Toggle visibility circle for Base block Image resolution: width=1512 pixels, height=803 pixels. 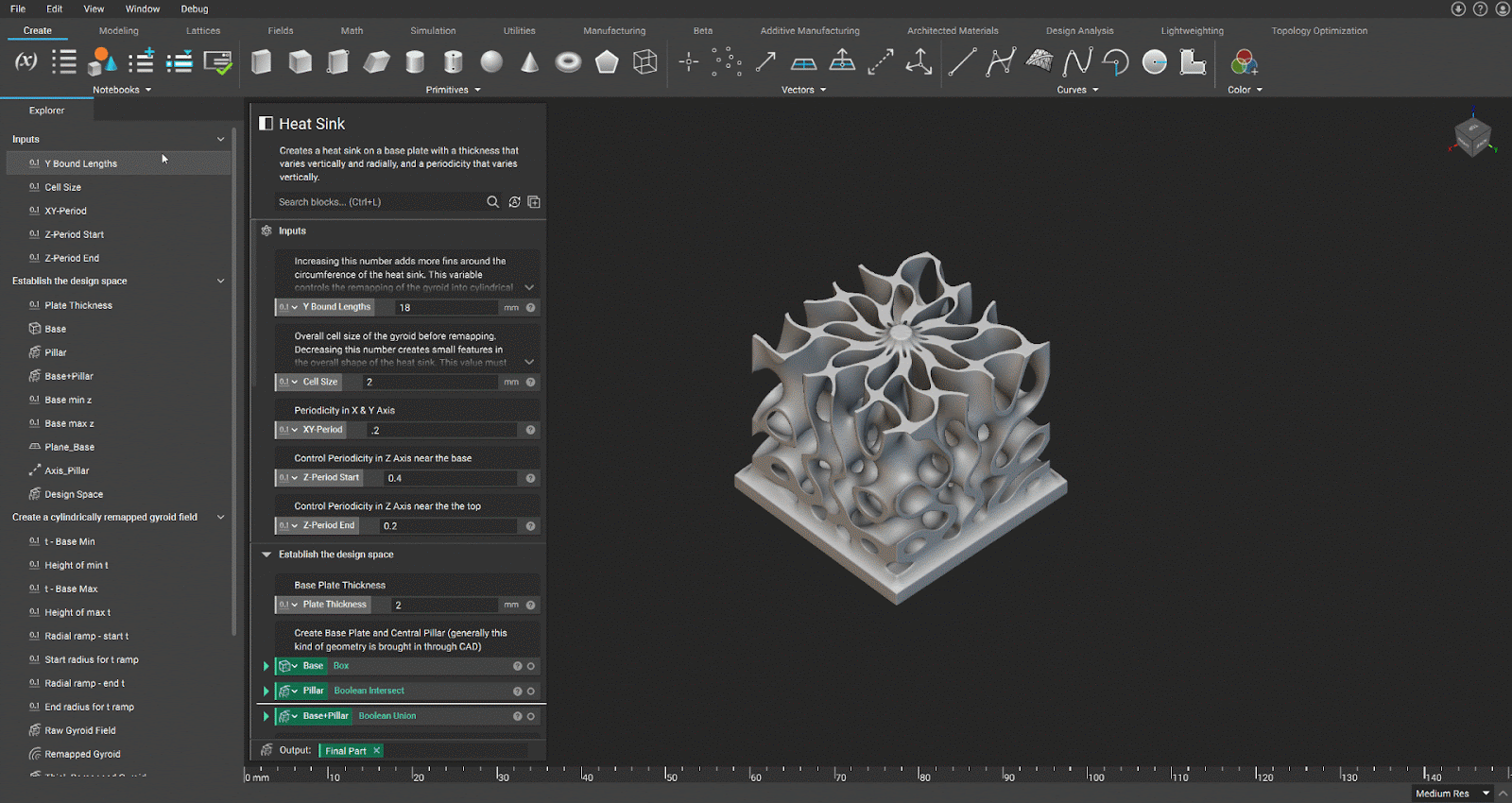tap(531, 666)
